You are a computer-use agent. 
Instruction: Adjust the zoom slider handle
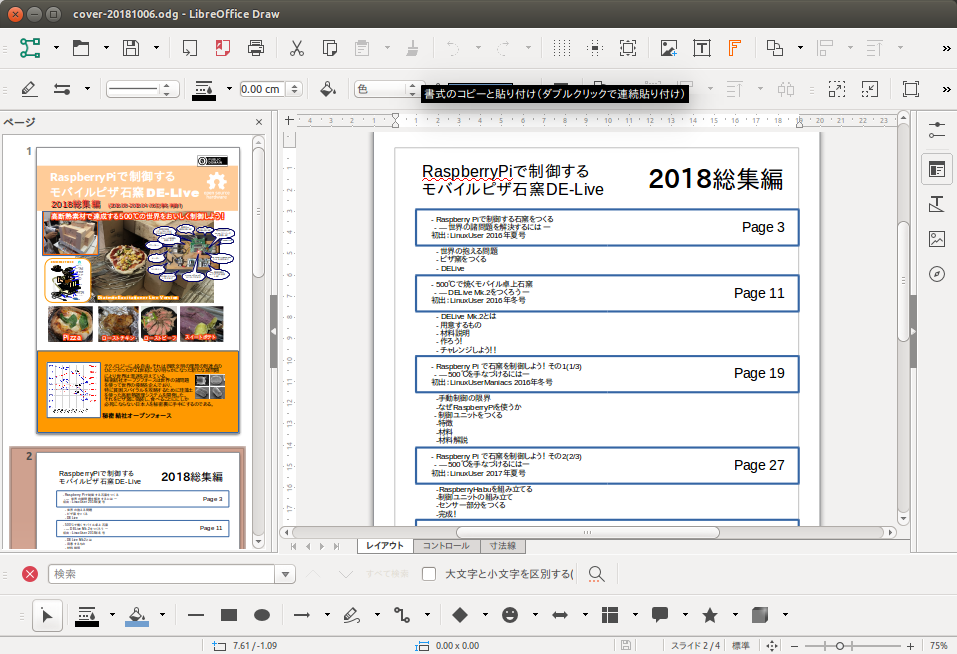[x=840, y=646]
